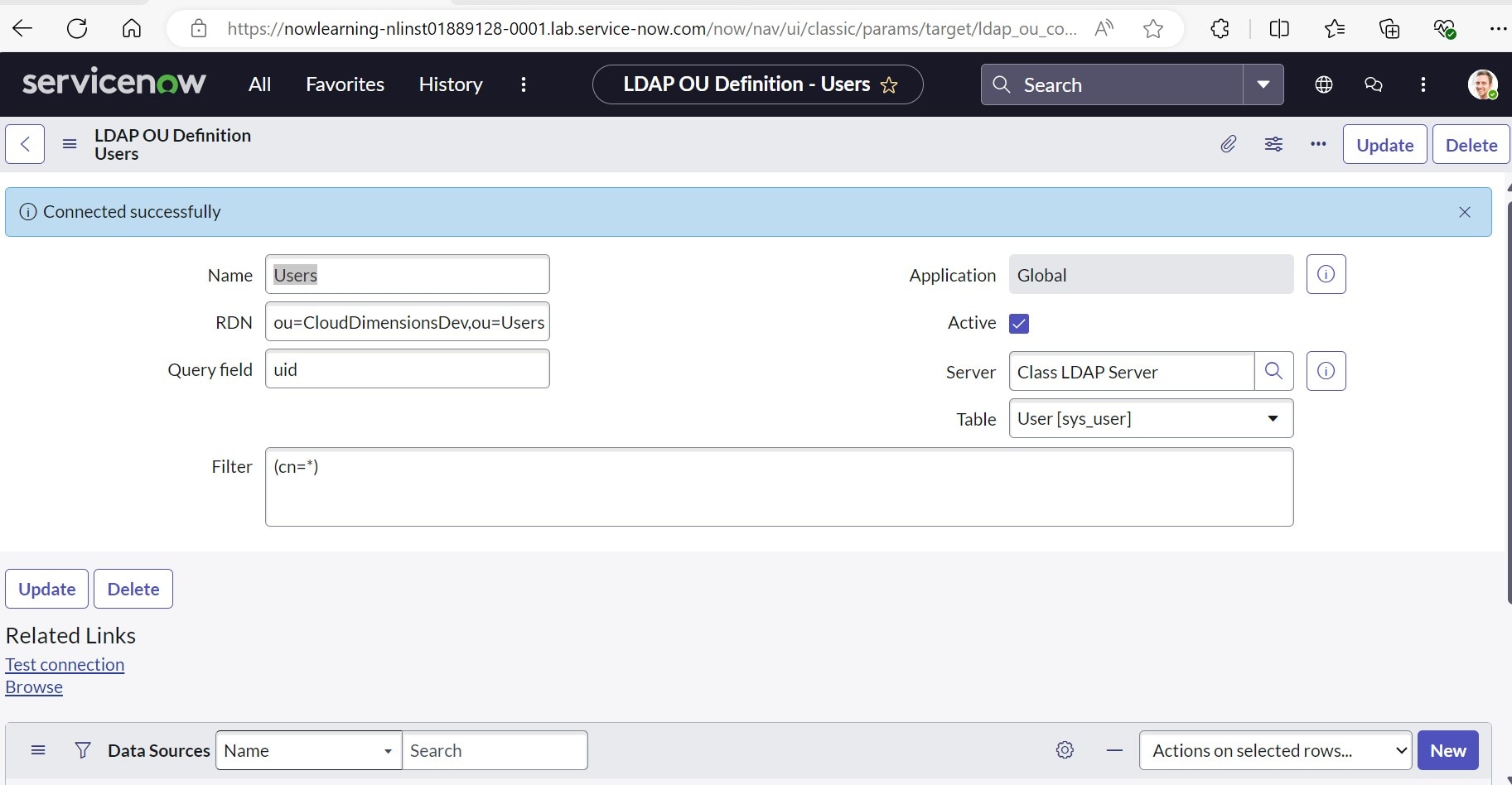
Task: Open the globe language selector icon
Action: click(x=1323, y=84)
